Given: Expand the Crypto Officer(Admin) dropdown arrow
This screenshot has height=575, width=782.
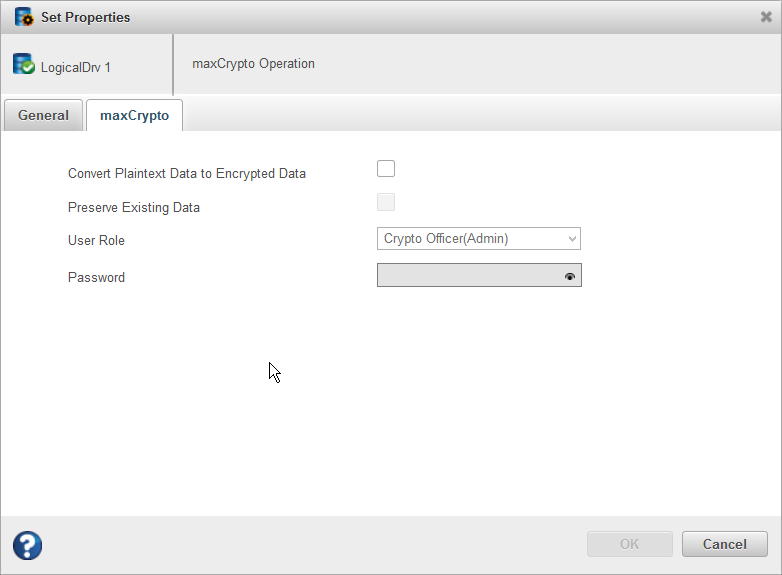Looking at the screenshot, I should point(571,239).
